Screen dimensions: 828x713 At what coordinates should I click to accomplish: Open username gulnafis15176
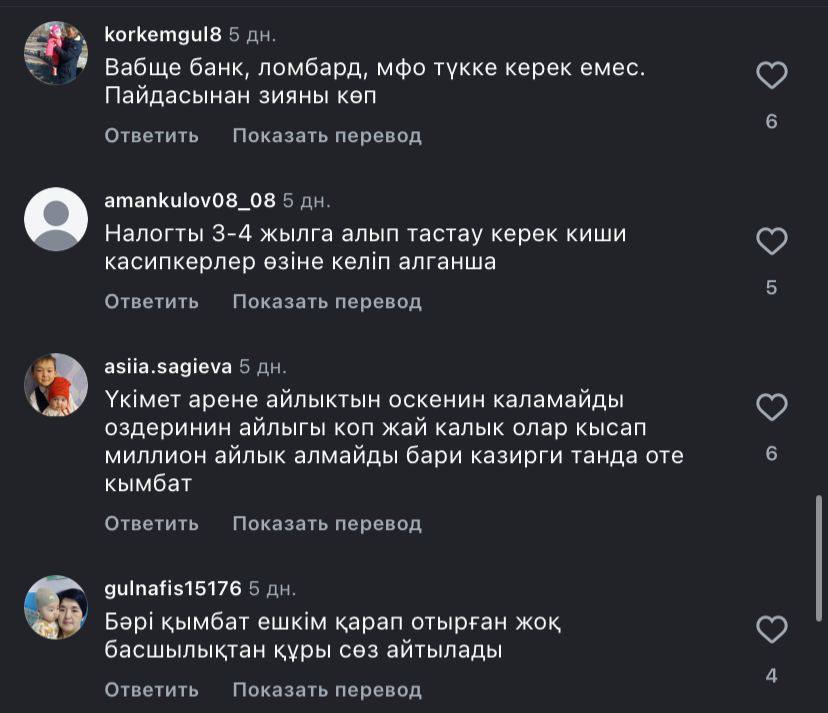click(x=173, y=588)
